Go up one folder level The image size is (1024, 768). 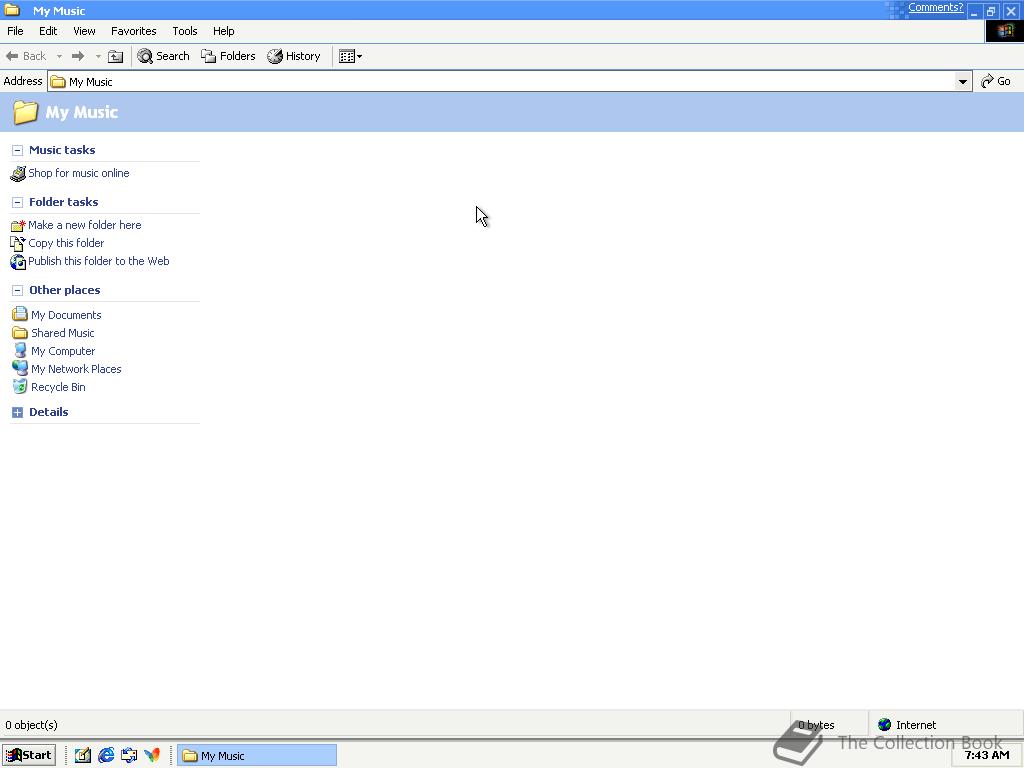116,56
